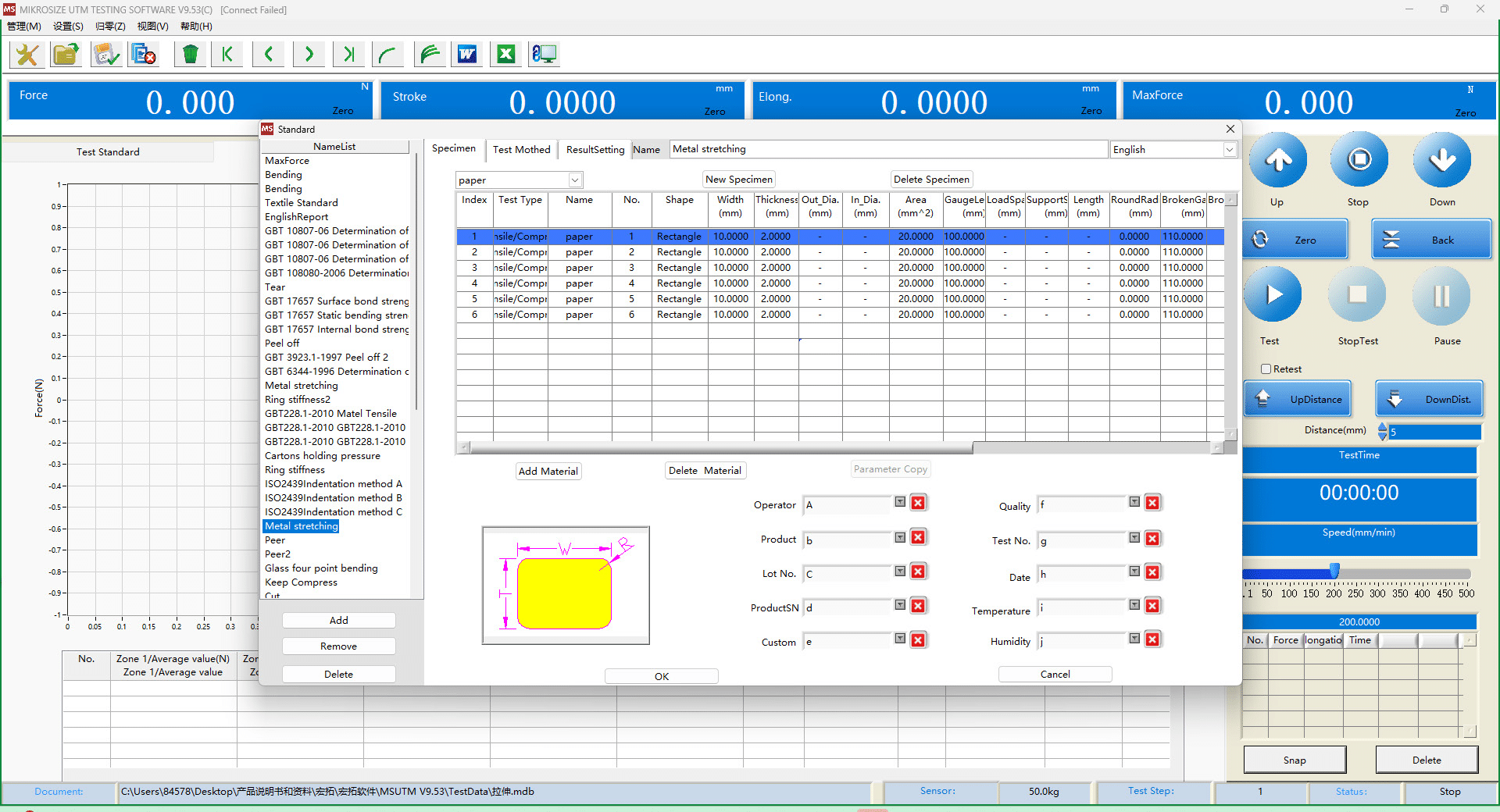Click the Add Material button
The image size is (1500, 812).
coord(548,472)
